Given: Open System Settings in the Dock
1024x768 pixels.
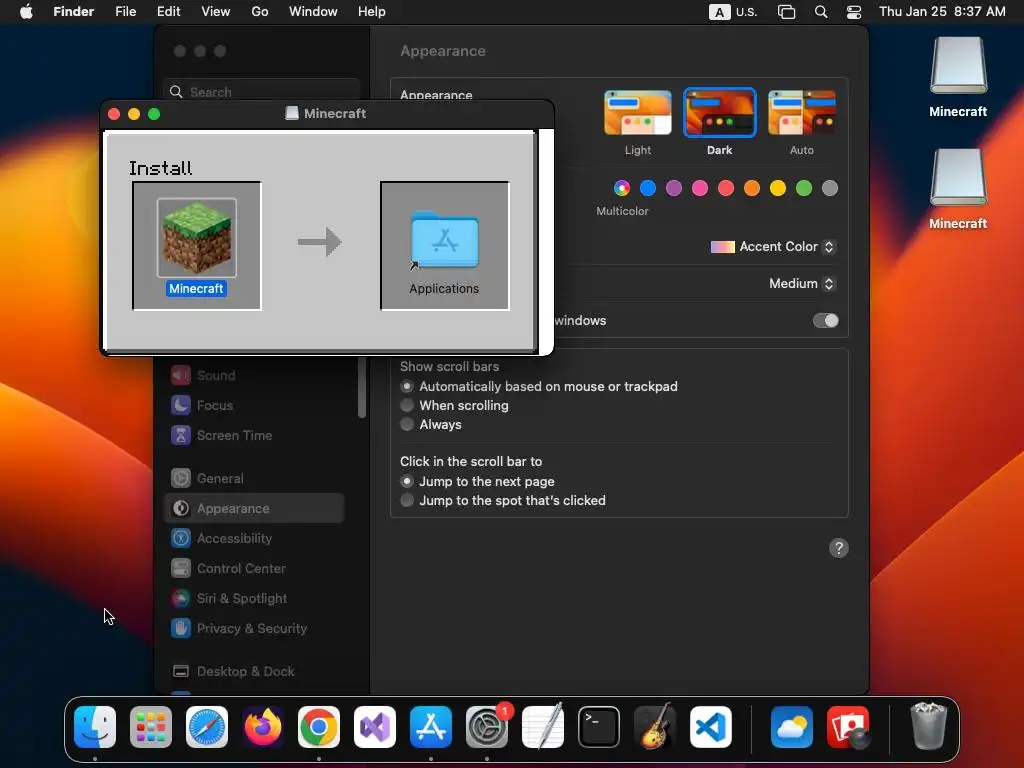Looking at the screenshot, I should (x=487, y=727).
